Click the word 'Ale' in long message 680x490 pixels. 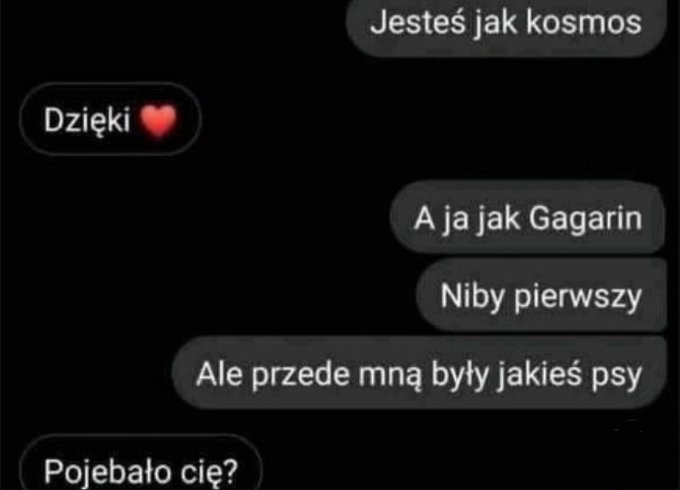tap(219, 374)
